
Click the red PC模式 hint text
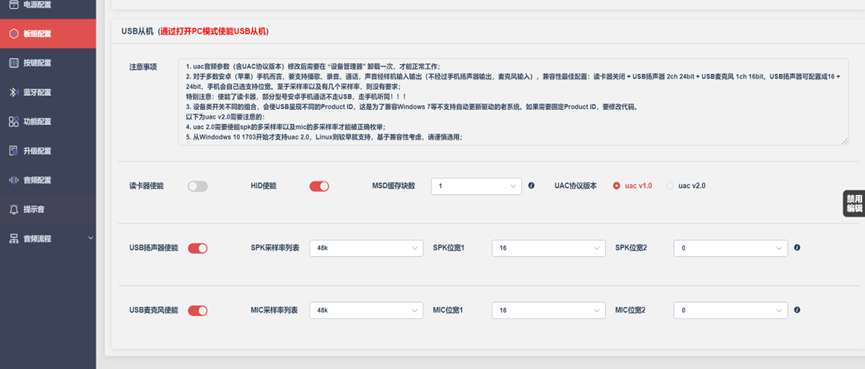click(x=213, y=32)
